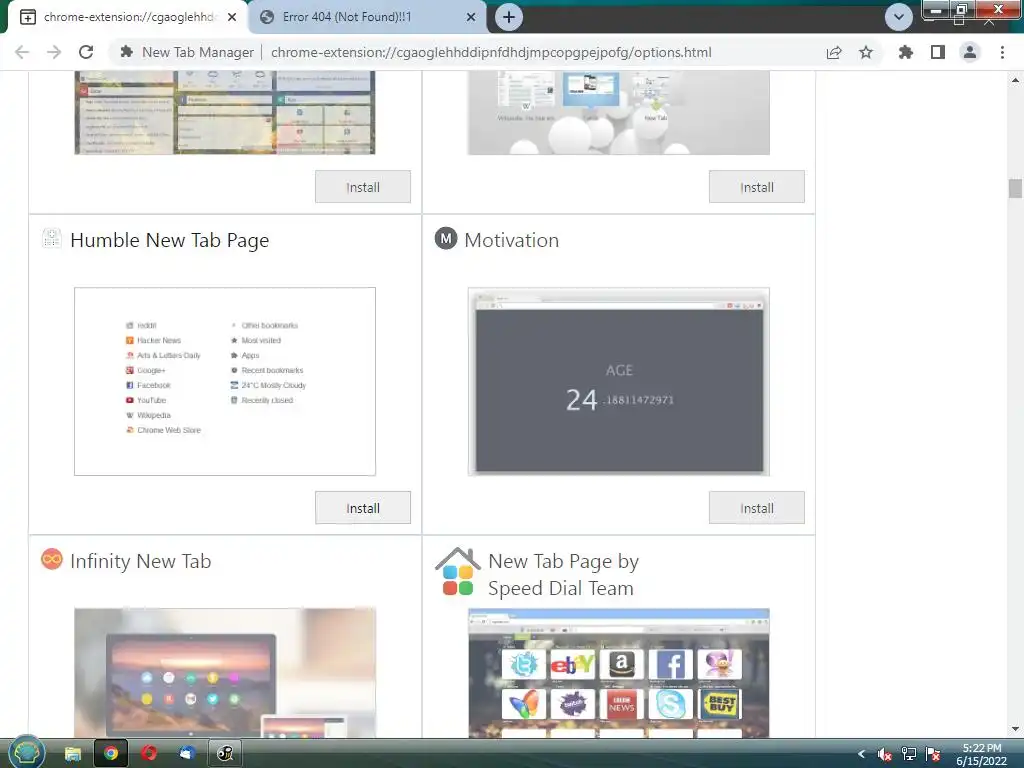Click the Humble New Tab Page icon
The height and width of the screenshot is (768, 1024).
(52, 238)
